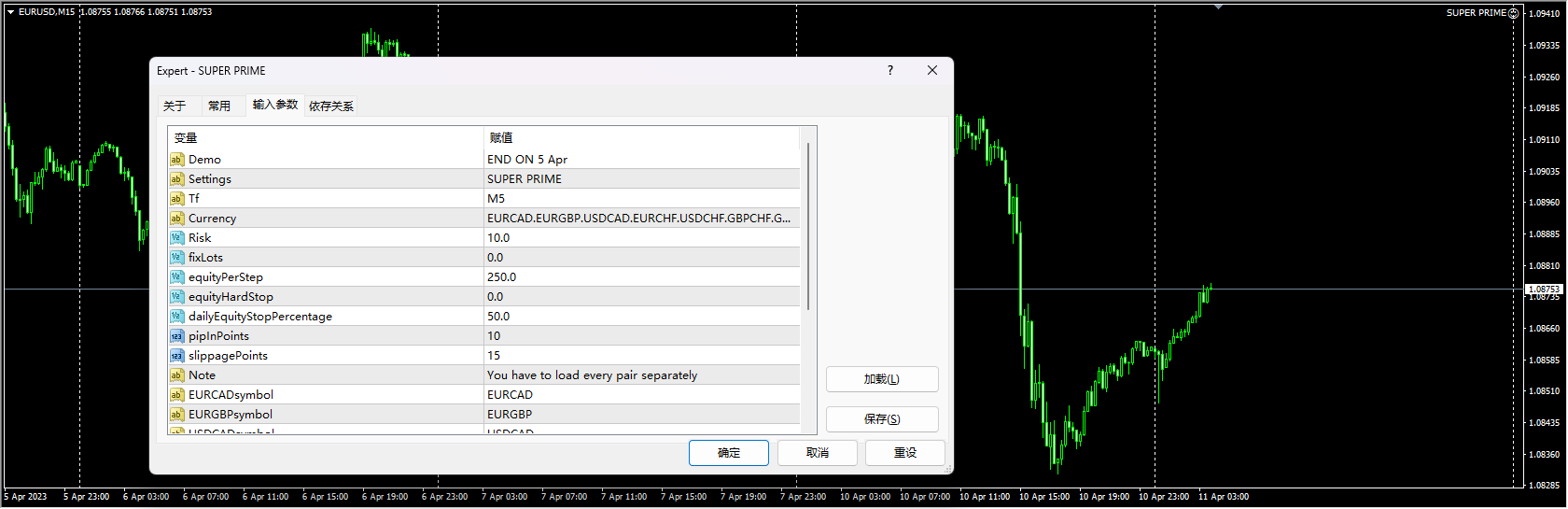Click the string icon beside Currency

click(176, 219)
